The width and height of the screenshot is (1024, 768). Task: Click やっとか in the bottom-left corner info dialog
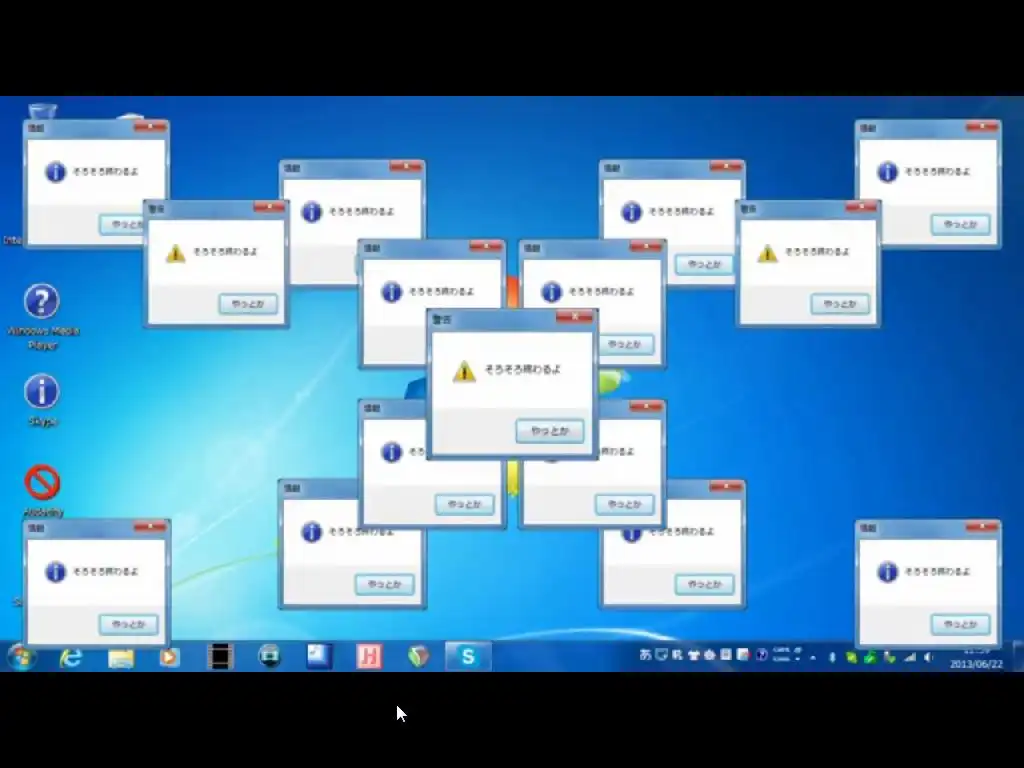coord(128,624)
